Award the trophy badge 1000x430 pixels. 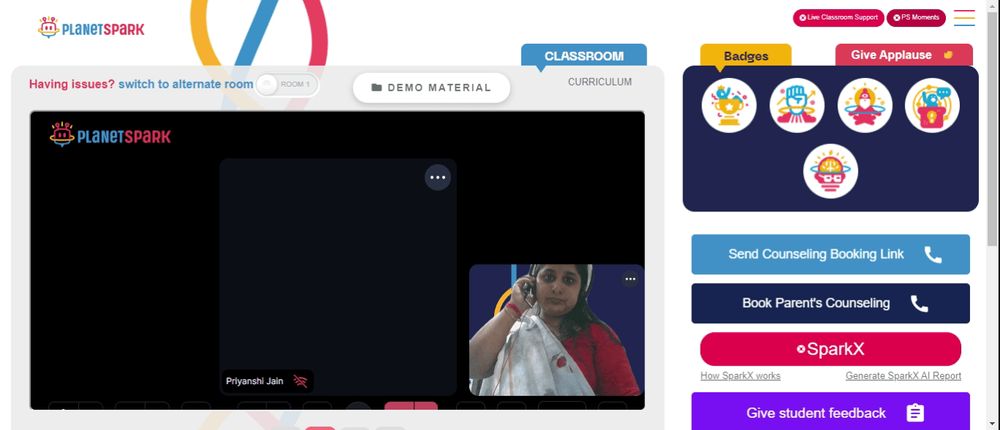click(x=729, y=105)
